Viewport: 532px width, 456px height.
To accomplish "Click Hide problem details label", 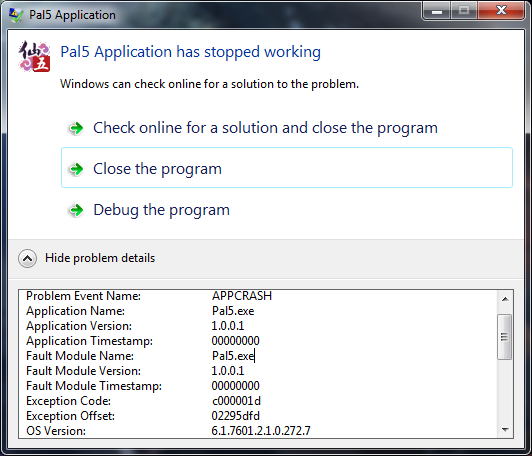I will [100, 258].
